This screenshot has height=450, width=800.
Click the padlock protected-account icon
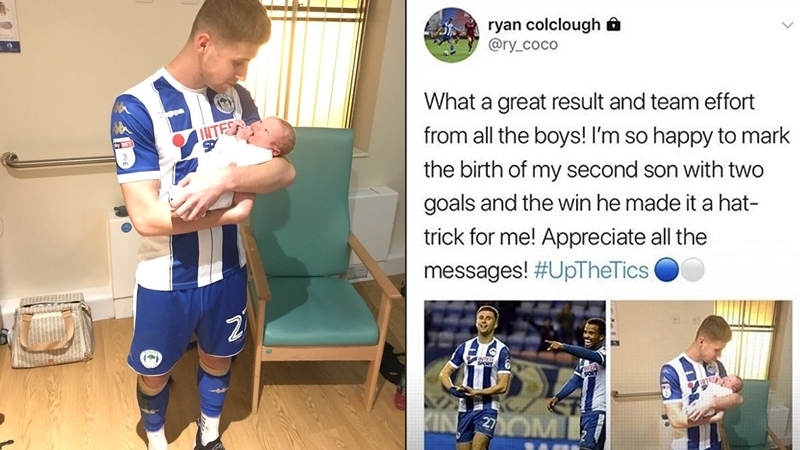[x=614, y=24]
